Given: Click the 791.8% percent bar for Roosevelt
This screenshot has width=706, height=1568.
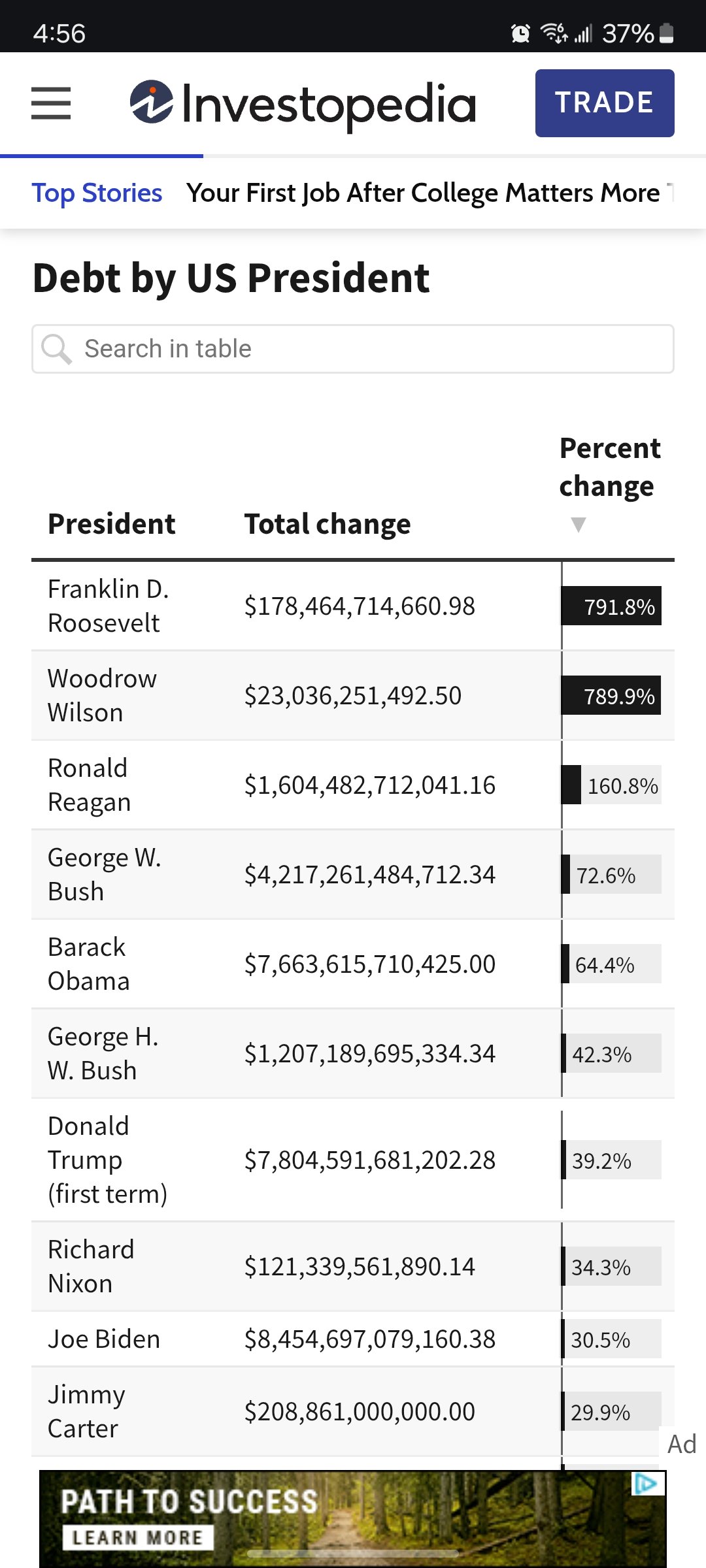Looking at the screenshot, I should pyautogui.click(x=612, y=606).
